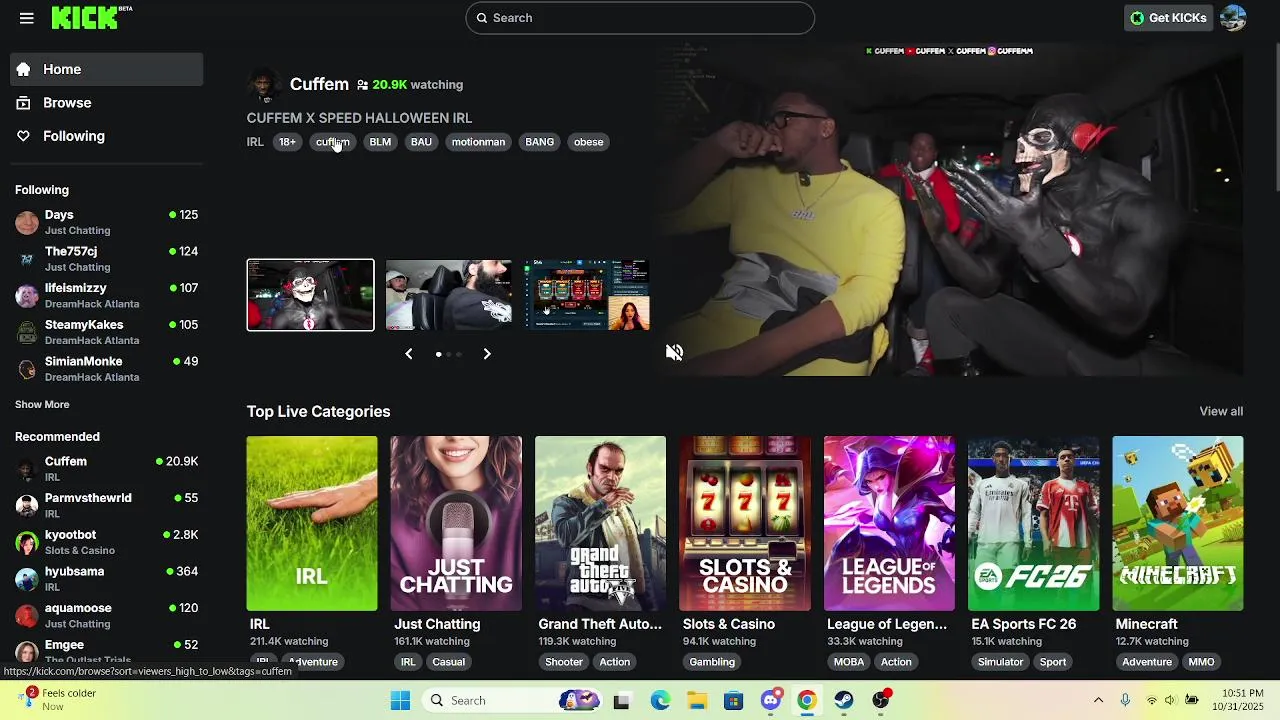Focus the Kick search field

point(640,18)
